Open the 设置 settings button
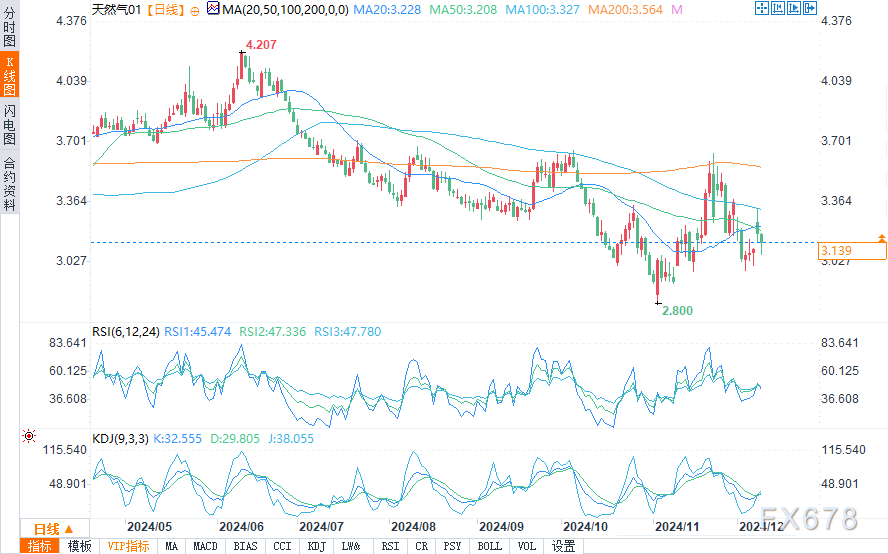The width and height of the screenshot is (888, 554). [x=563, y=546]
